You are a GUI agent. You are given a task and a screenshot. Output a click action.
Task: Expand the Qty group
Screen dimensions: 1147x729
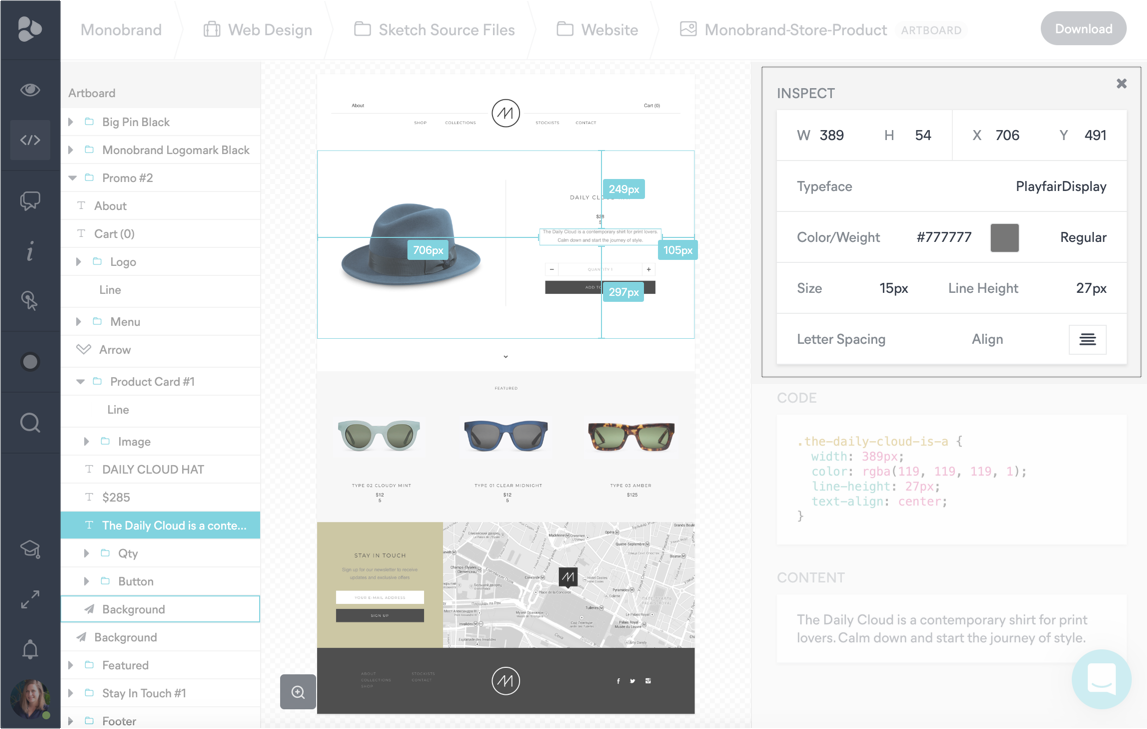pyautogui.click(x=87, y=554)
